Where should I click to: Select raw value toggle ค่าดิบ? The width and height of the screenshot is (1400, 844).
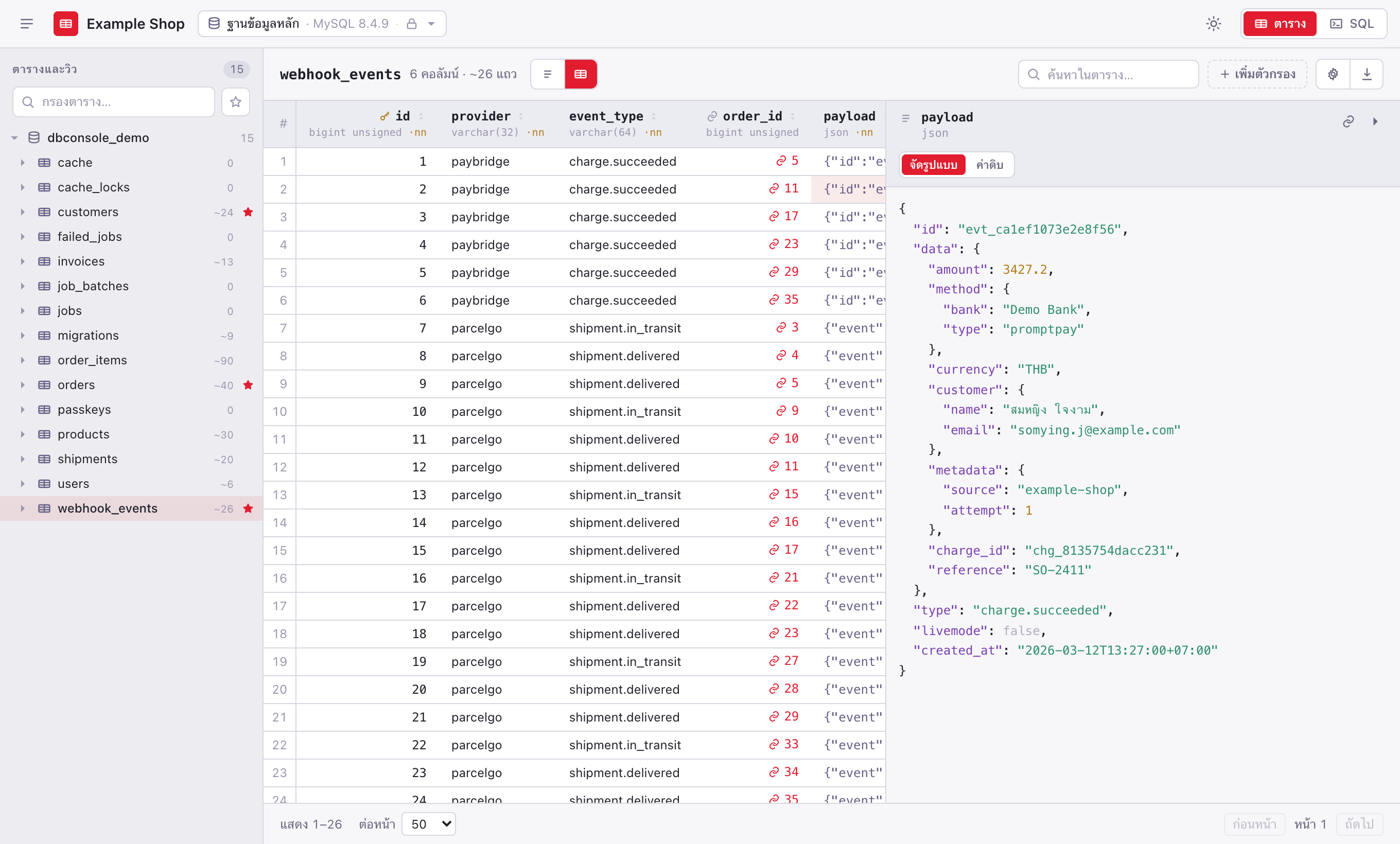coord(989,165)
